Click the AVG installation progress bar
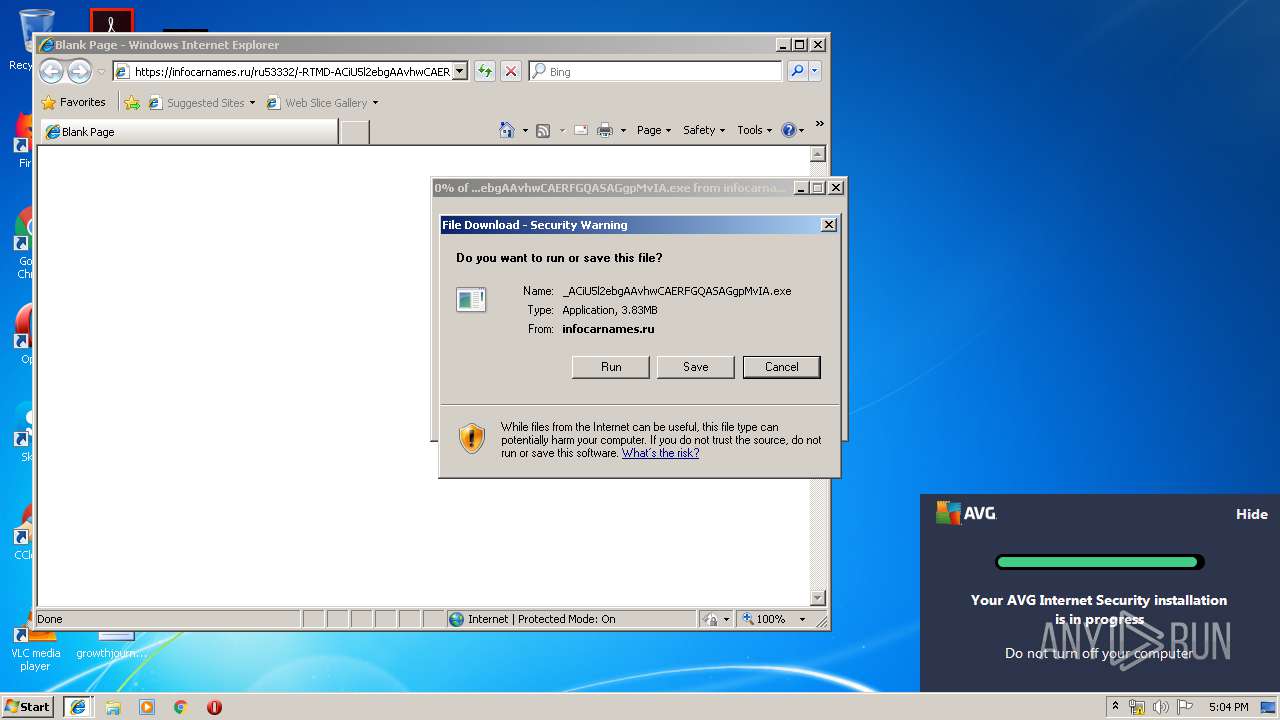Screen dimensions: 1280x720 [1099, 562]
